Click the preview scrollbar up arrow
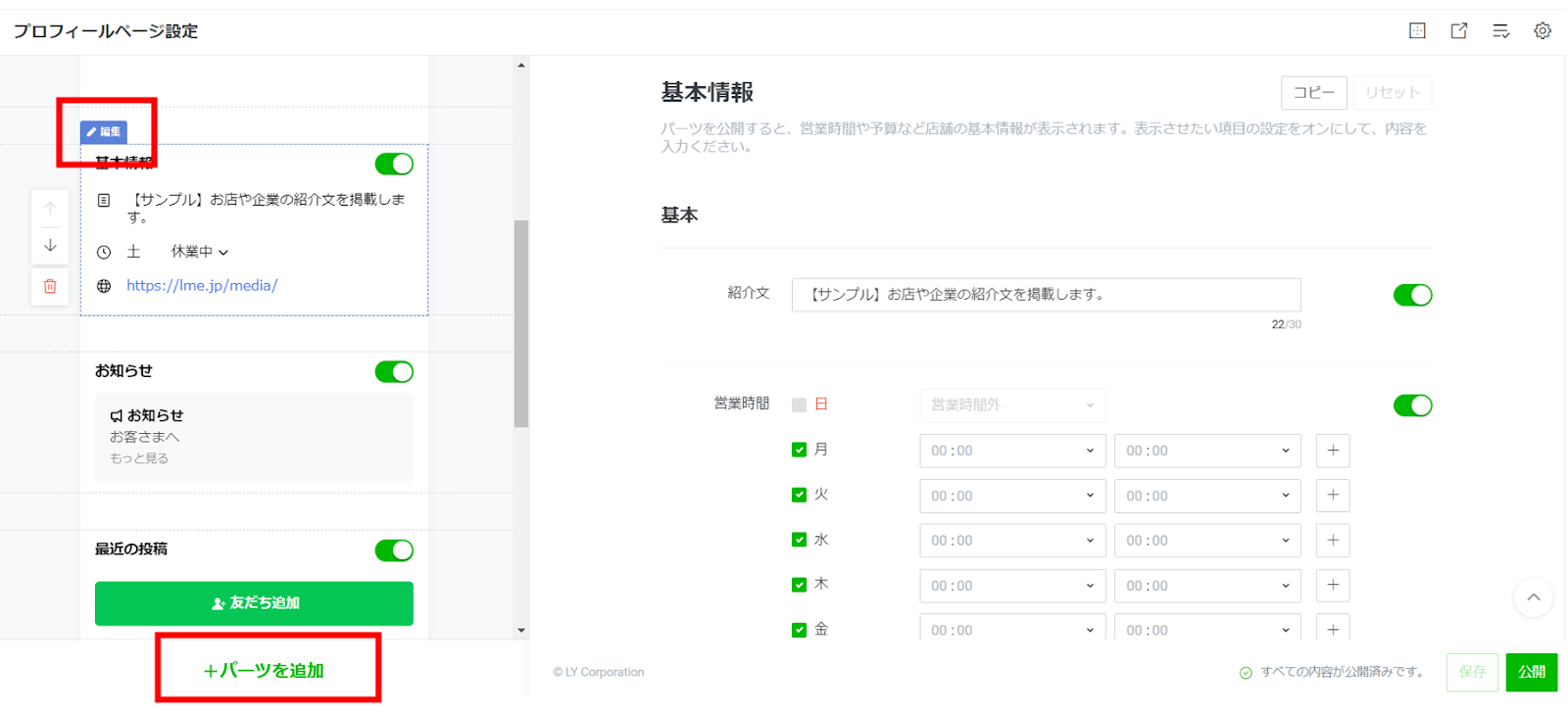This screenshot has width=1568, height=717. coord(521,66)
